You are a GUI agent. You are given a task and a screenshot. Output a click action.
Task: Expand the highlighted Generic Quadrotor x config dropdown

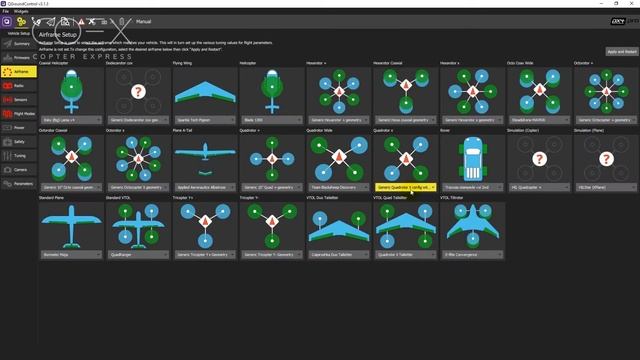coord(406,187)
